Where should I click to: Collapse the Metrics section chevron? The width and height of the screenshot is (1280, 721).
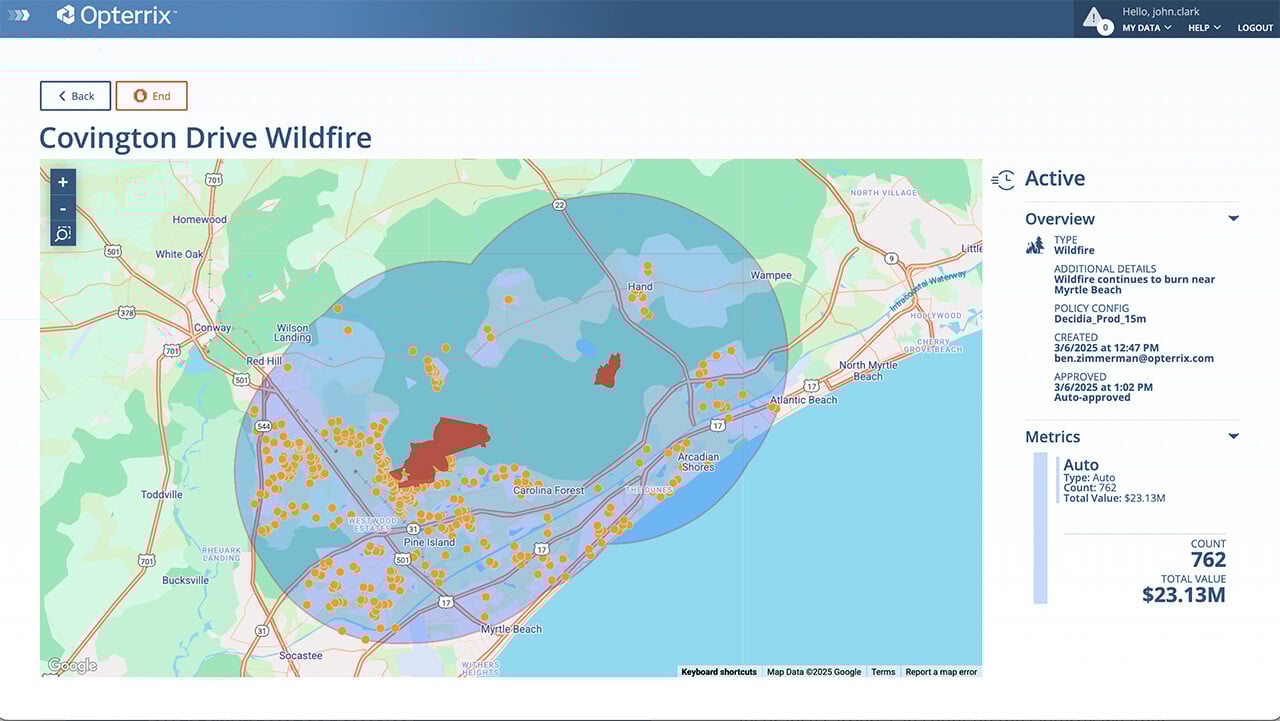[x=1233, y=435]
